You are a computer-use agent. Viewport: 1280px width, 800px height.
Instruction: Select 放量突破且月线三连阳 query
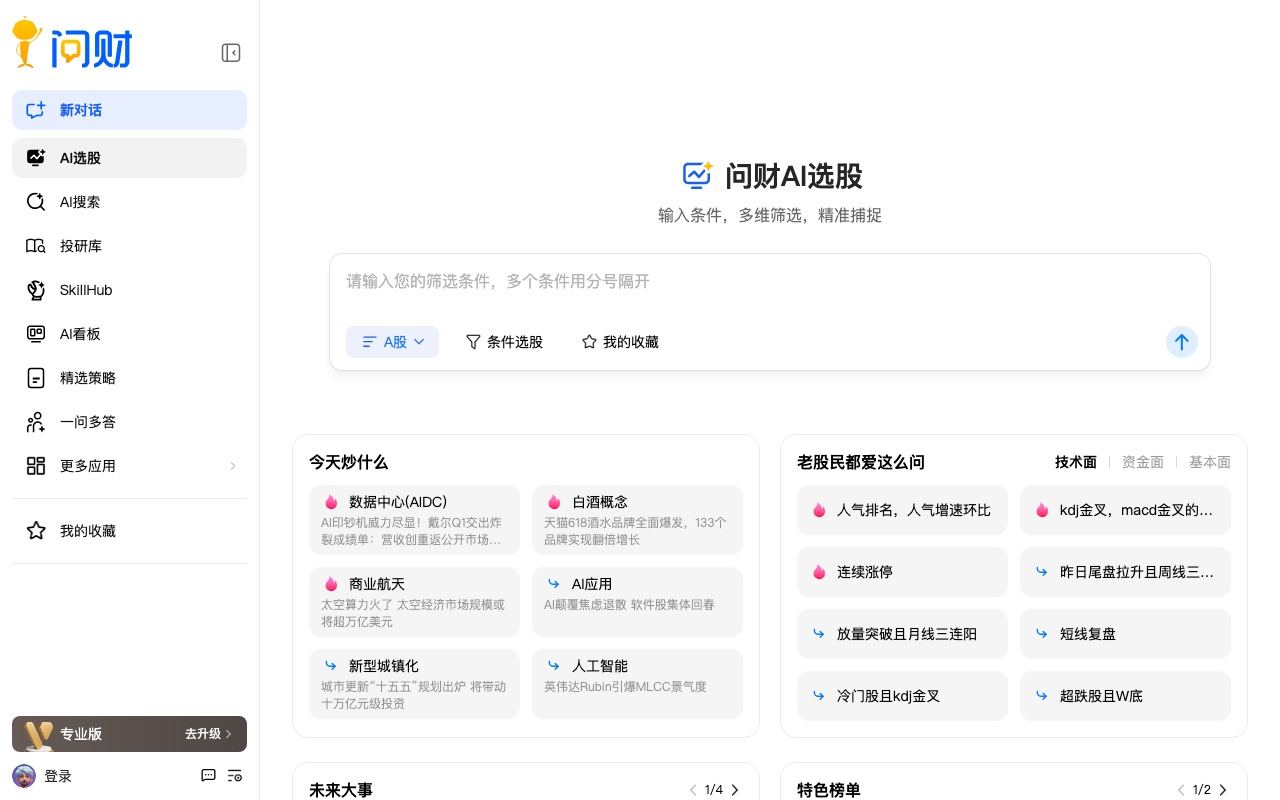(x=902, y=634)
